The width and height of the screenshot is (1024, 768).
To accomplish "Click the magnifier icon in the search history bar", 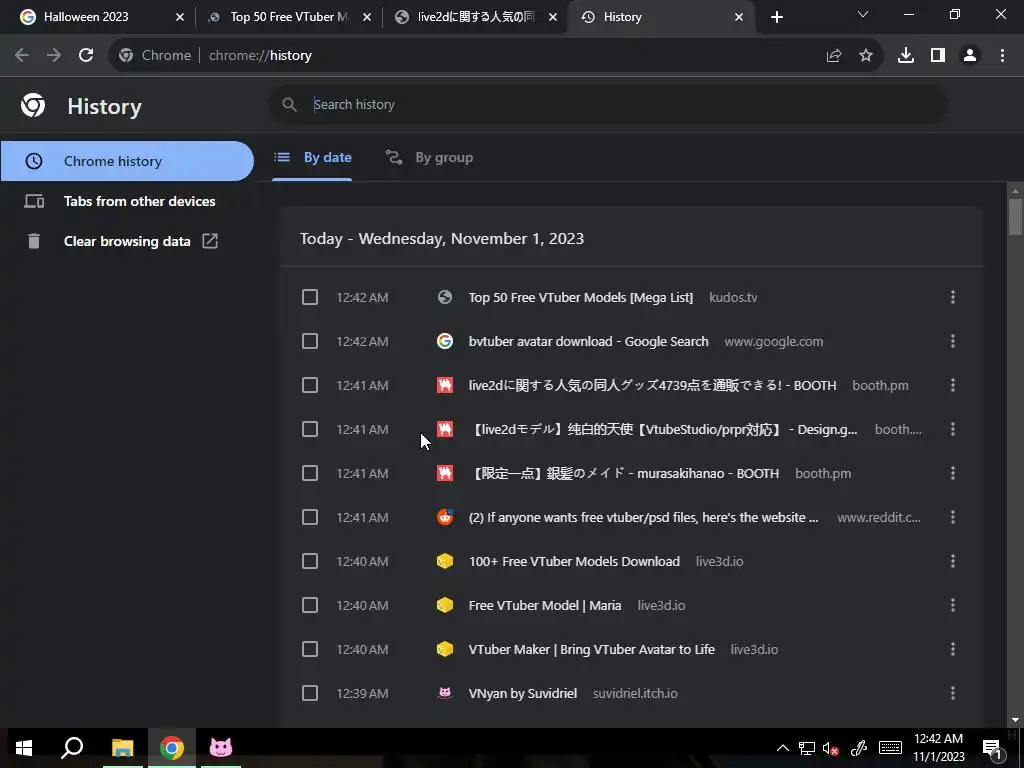I will click(x=289, y=104).
